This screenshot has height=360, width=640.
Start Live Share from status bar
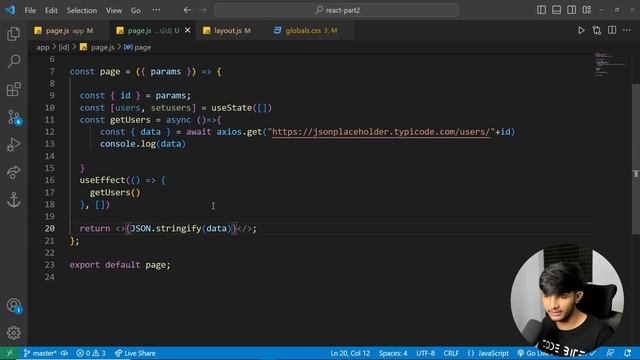point(135,353)
